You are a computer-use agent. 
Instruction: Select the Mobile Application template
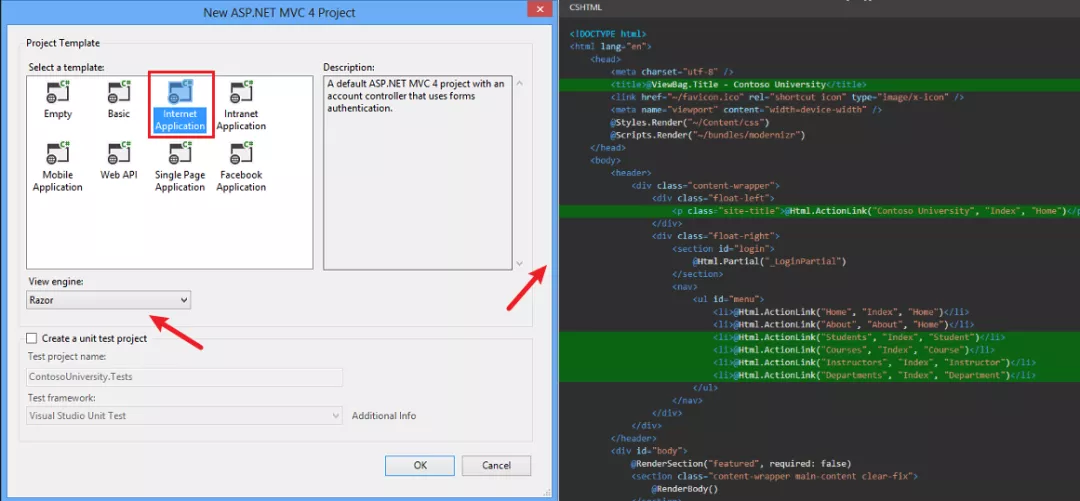[58, 167]
